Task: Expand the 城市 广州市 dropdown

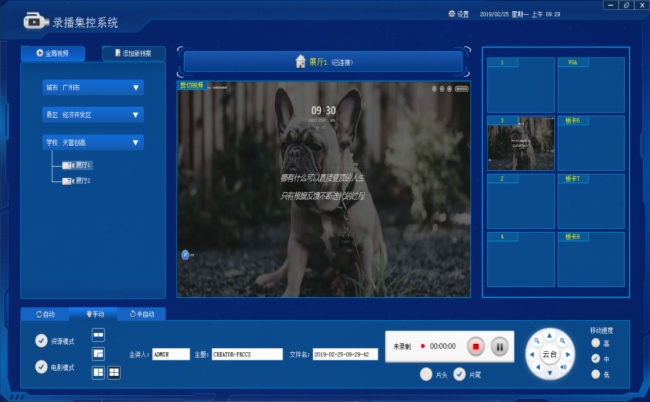Action: pos(135,88)
